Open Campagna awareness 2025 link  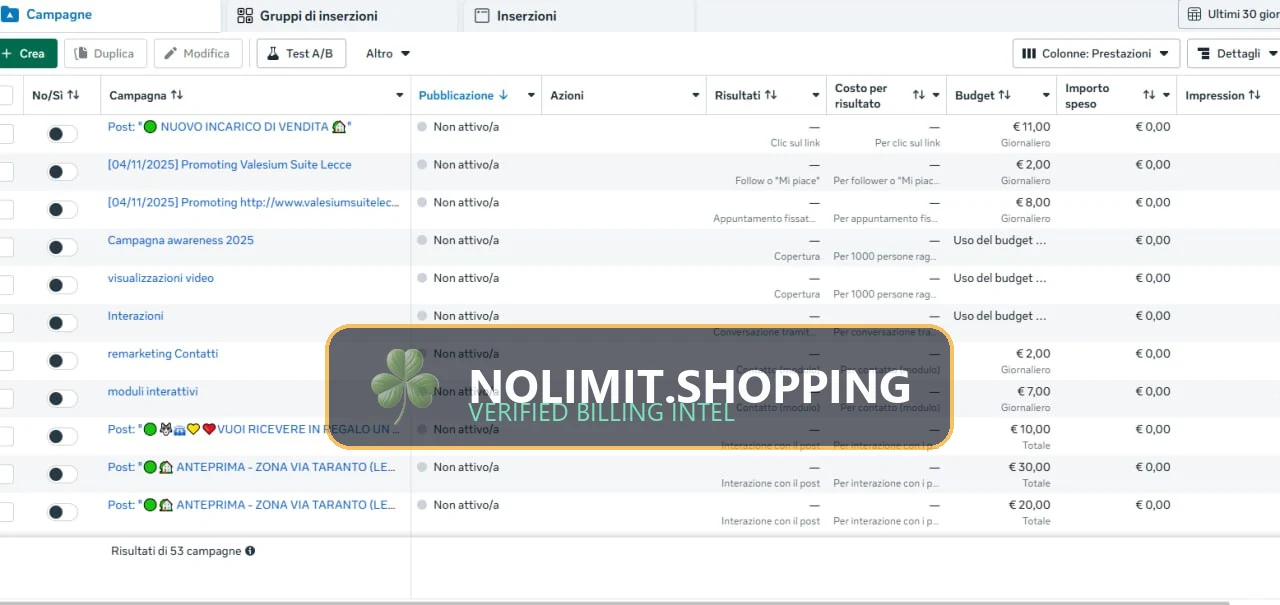(181, 240)
